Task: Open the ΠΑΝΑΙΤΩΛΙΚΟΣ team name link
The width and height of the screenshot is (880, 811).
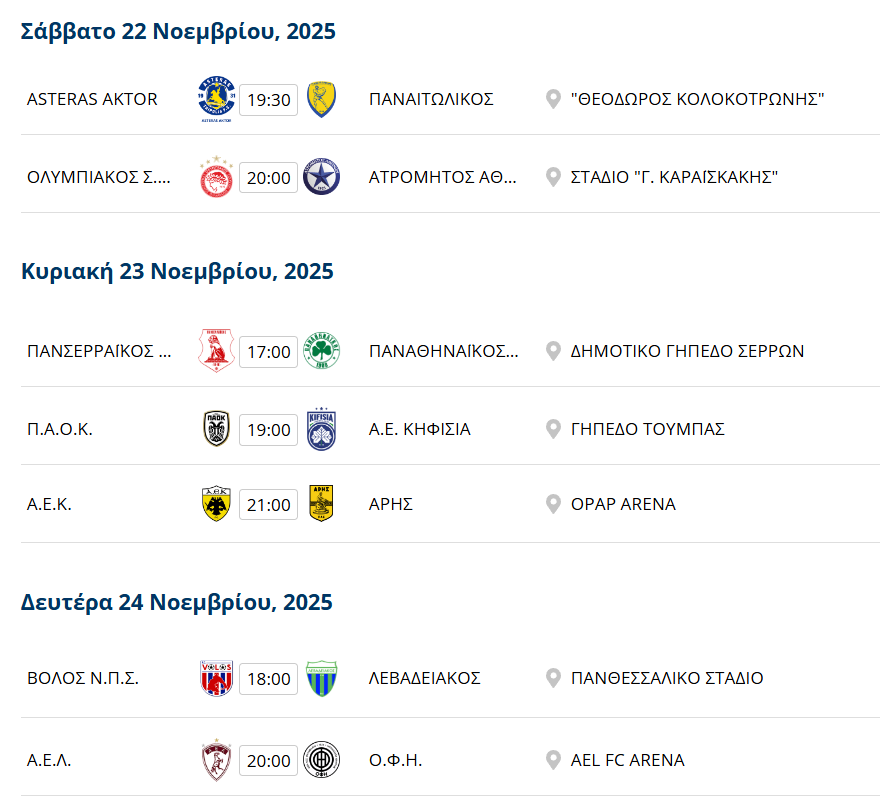Action: pyautogui.click(x=431, y=99)
